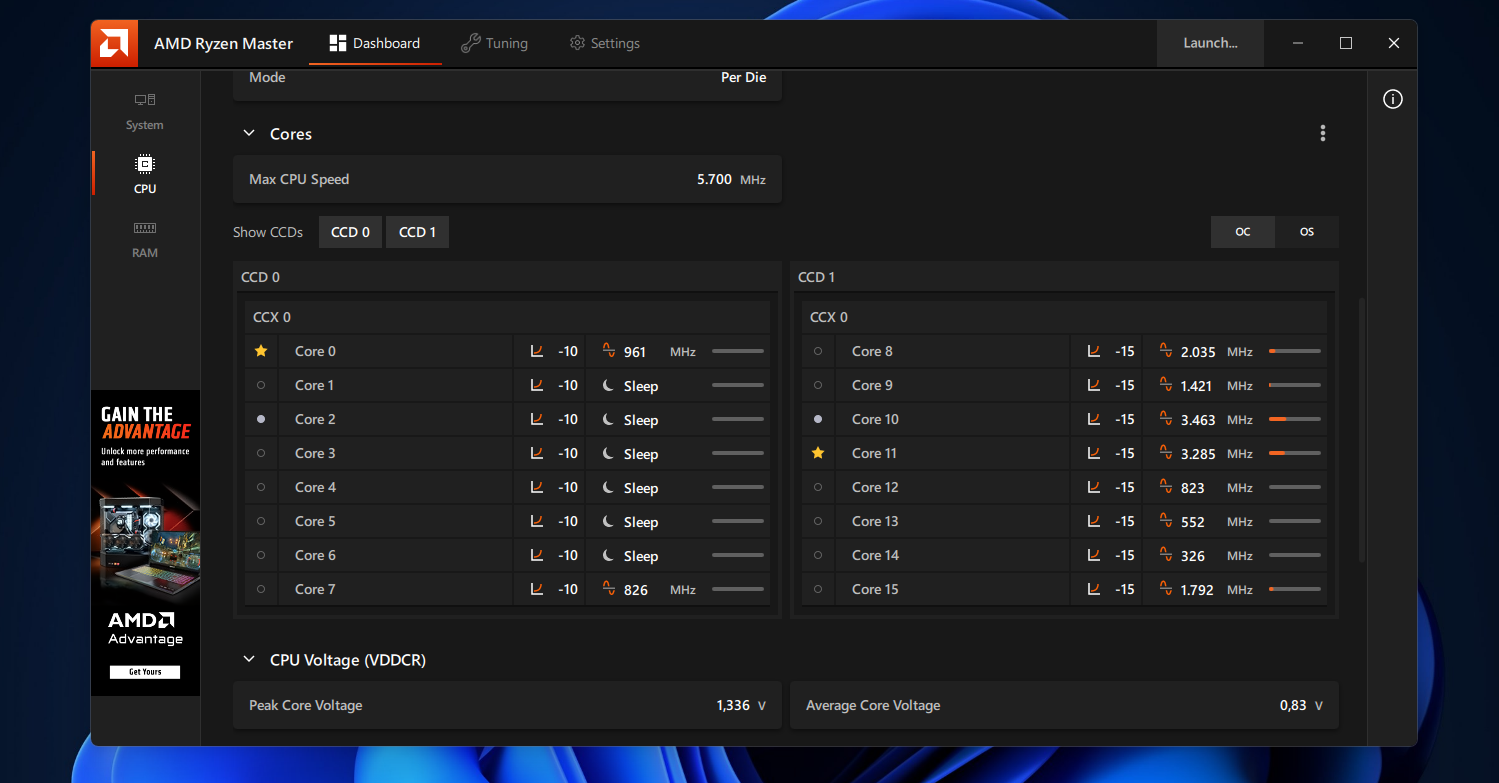Click the Core 13 curve value -15
1499x783 pixels.
pyautogui.click(x=1125, y=521)
